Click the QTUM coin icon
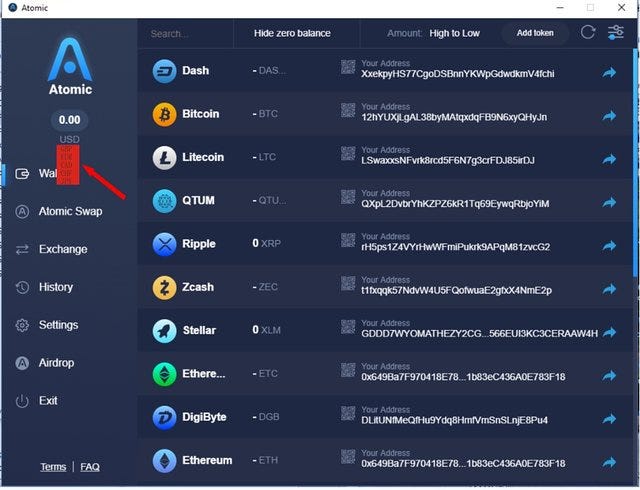Viewport: 640px width, 490px height. coord(164,201)
